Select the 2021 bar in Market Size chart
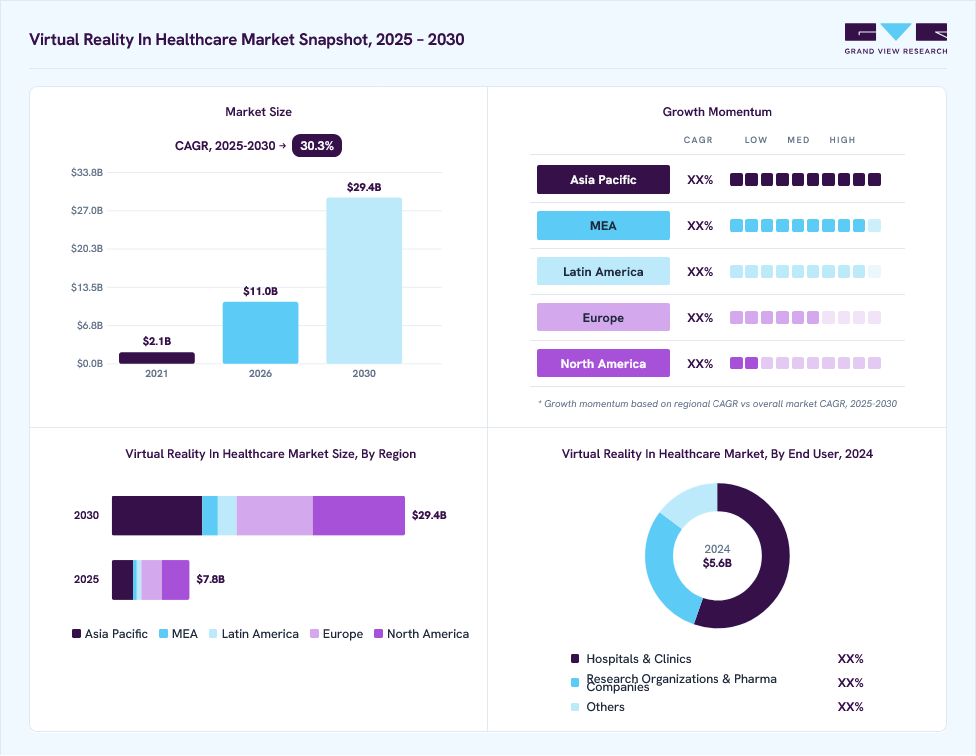The height and width of the screenshot is (756, 976). click(157, 358)
